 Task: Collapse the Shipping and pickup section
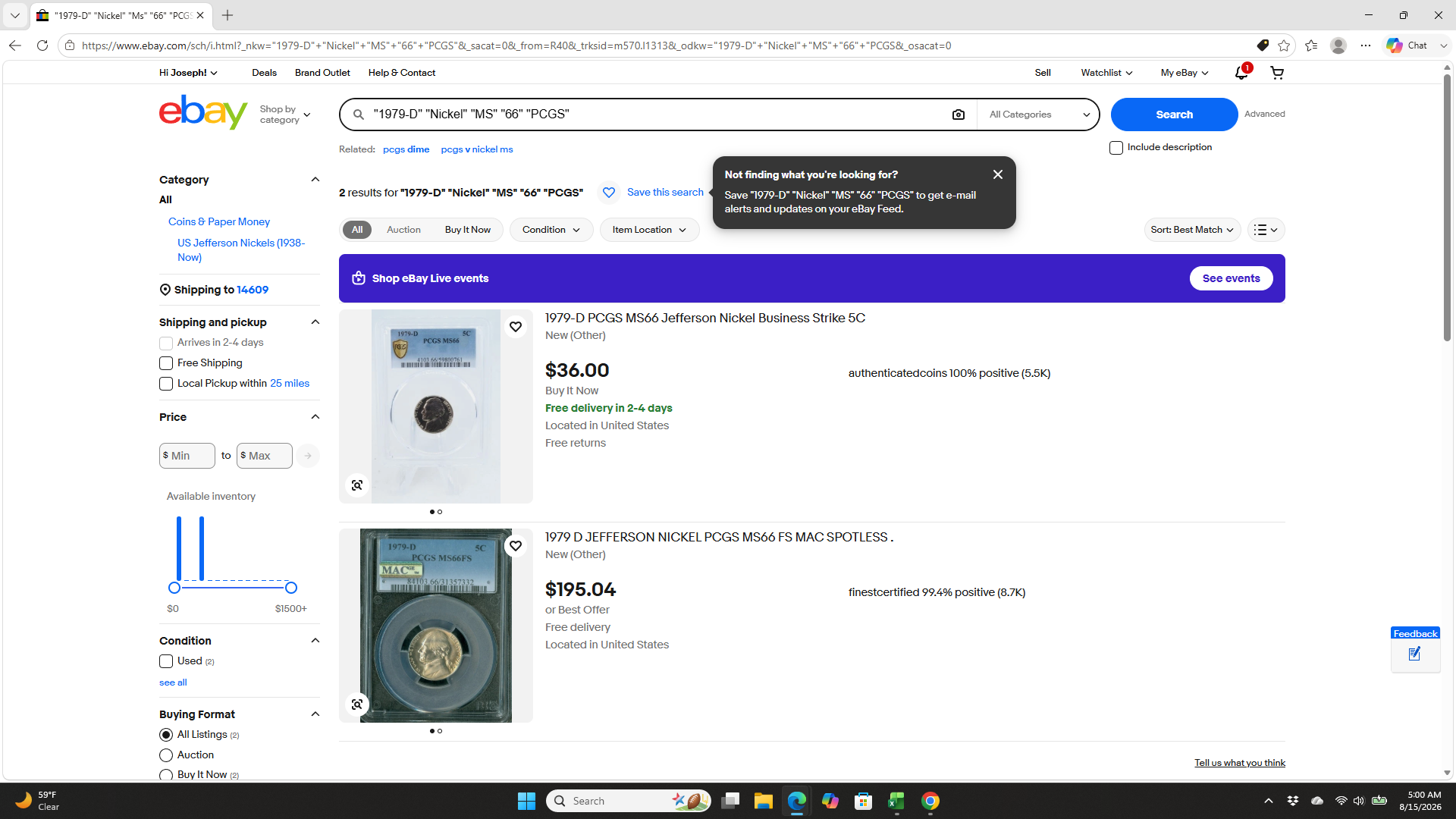coord(315,322)
